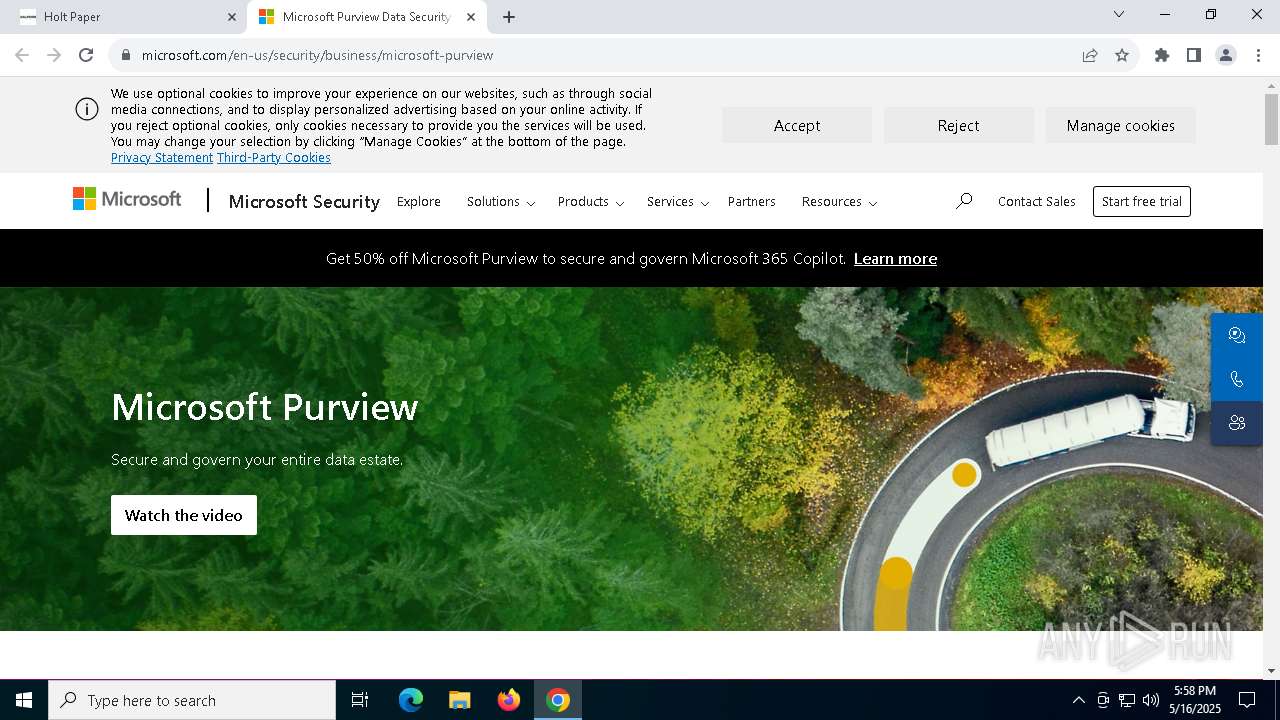Click the browser back arrow
The width and height of the screenshot is (1280, 720).
click(x=22, y=55)
